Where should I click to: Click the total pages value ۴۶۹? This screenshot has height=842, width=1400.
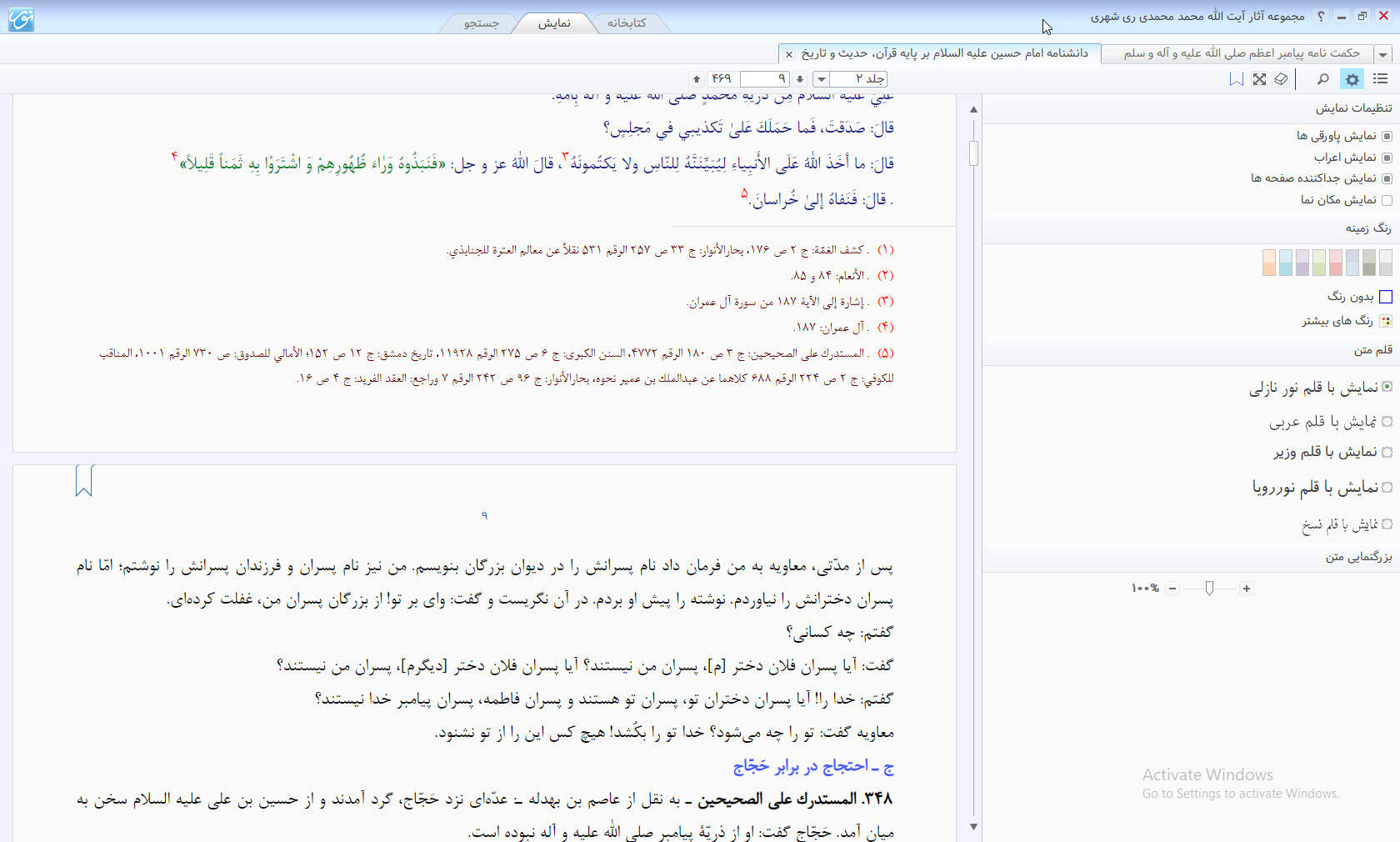[722, 79]
